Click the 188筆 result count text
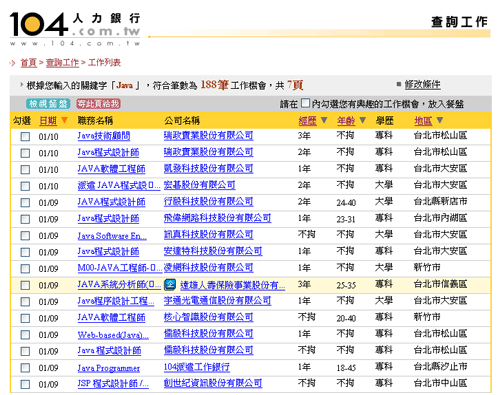The image size is (500, 395). (x=214, y=85)
